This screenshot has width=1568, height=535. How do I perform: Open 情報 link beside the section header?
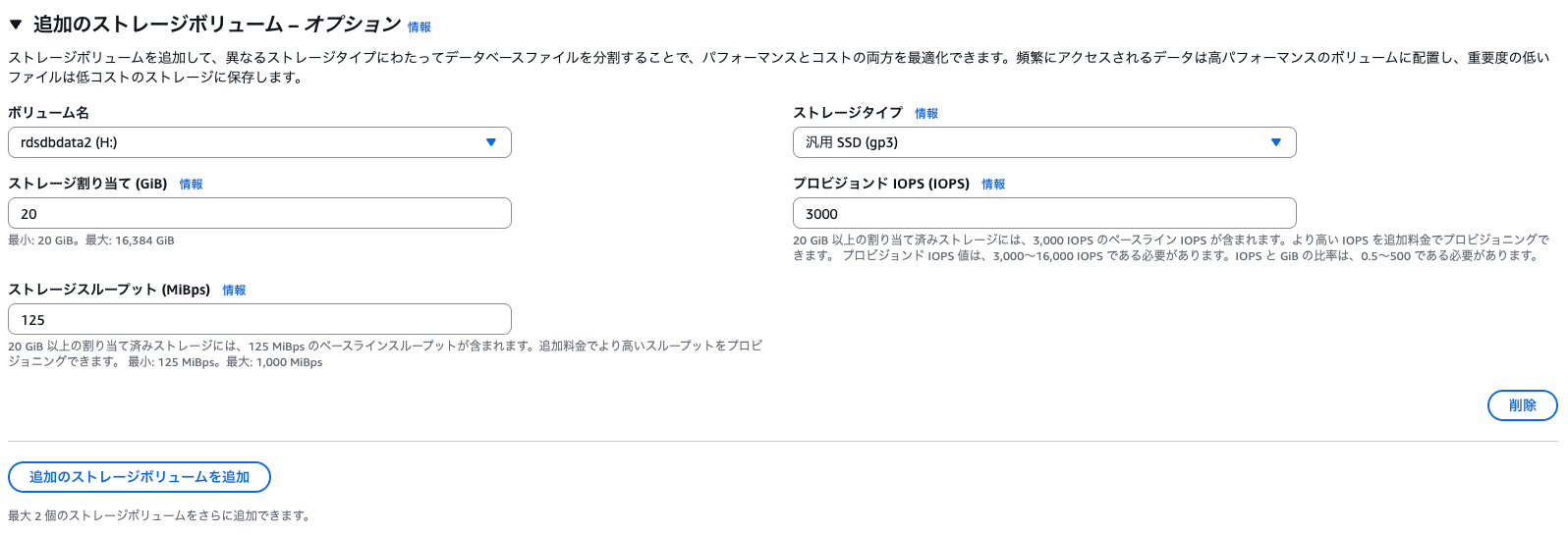click(x=420, y=27)
